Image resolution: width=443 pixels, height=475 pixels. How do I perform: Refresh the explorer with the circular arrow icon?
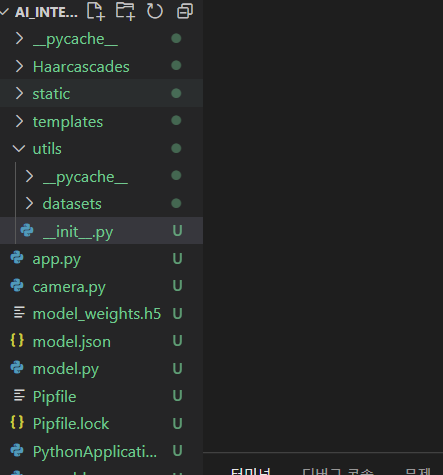(x=155, y=11)
